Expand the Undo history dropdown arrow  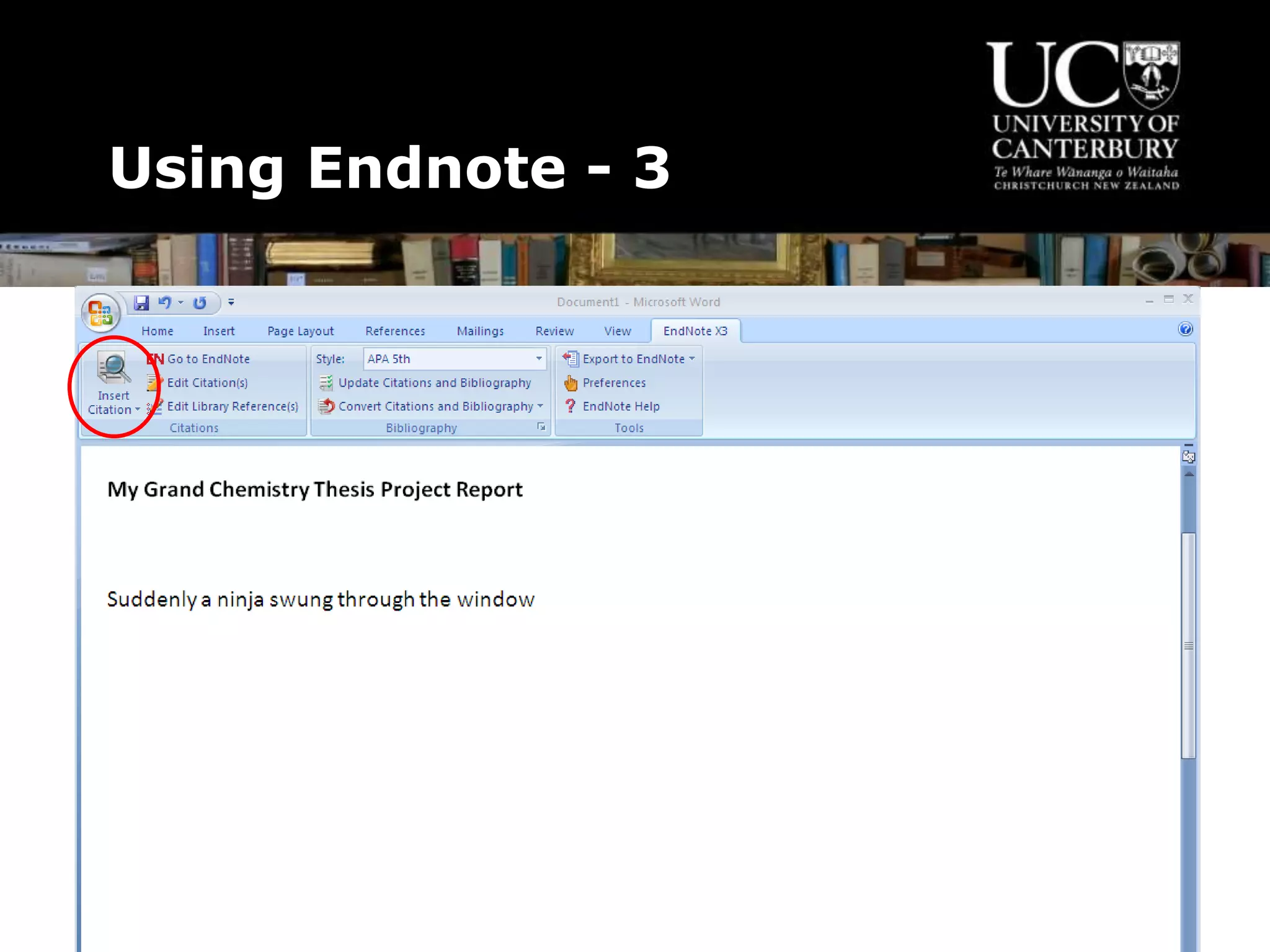tap(181, 302)
